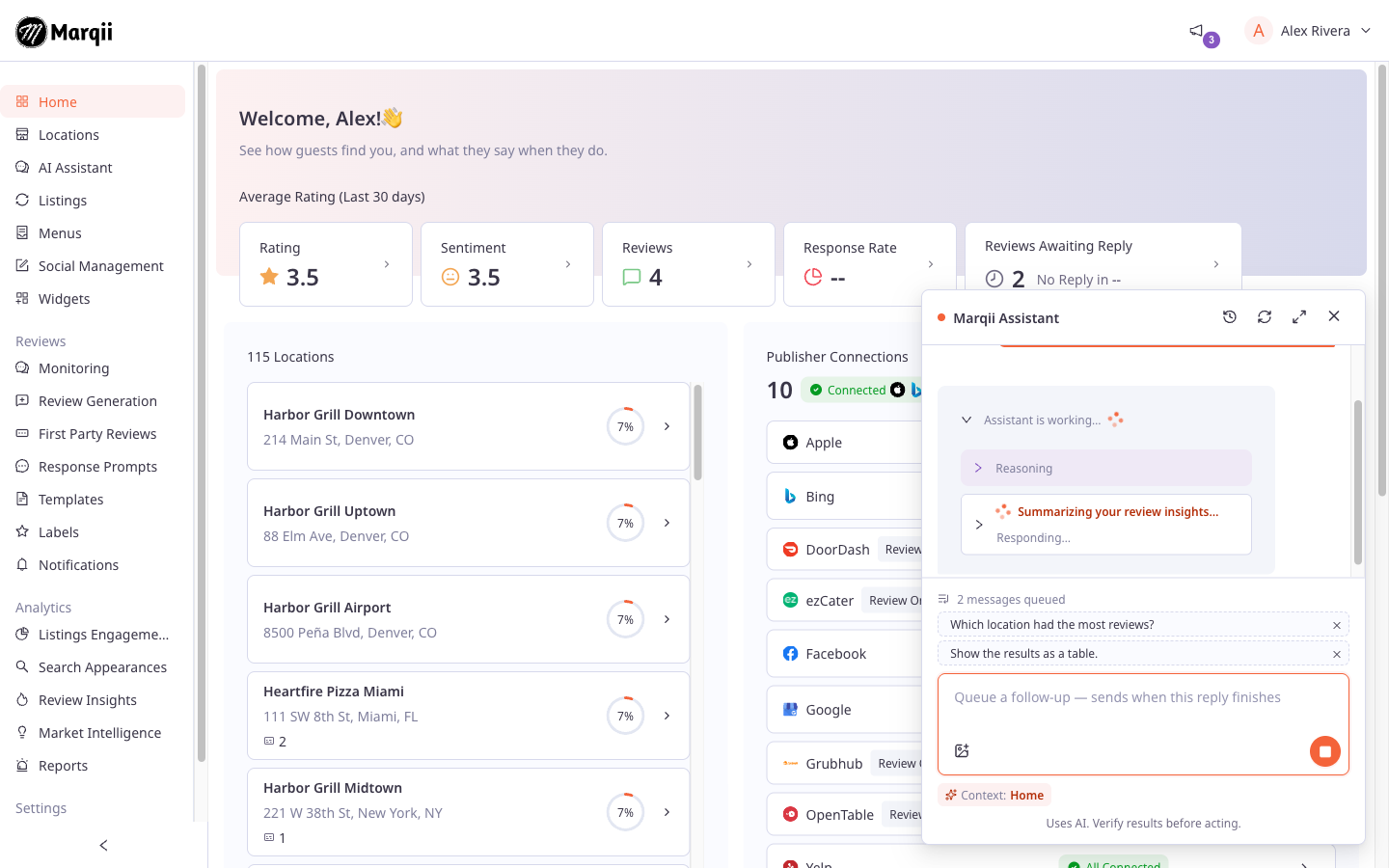
Task: Expand the Reasoning section
Action: pos(1106,468)
